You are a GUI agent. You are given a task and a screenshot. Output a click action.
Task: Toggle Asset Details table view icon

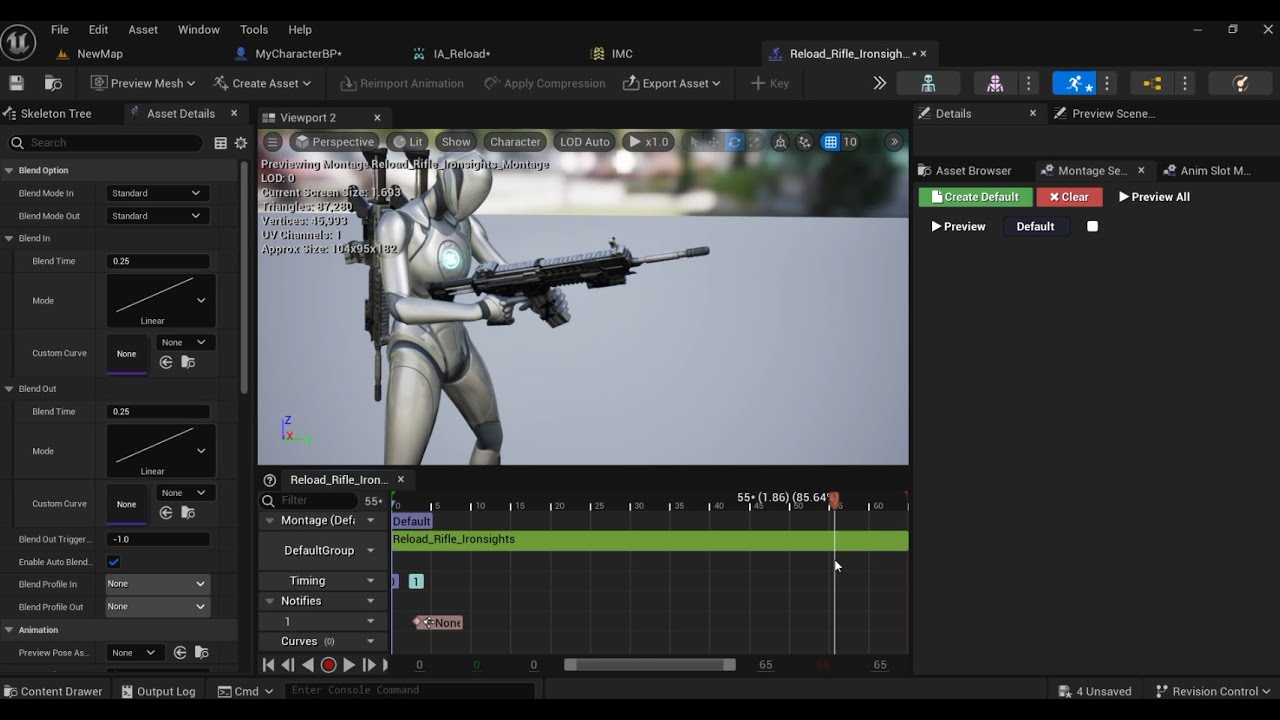[x=221, y=143]
